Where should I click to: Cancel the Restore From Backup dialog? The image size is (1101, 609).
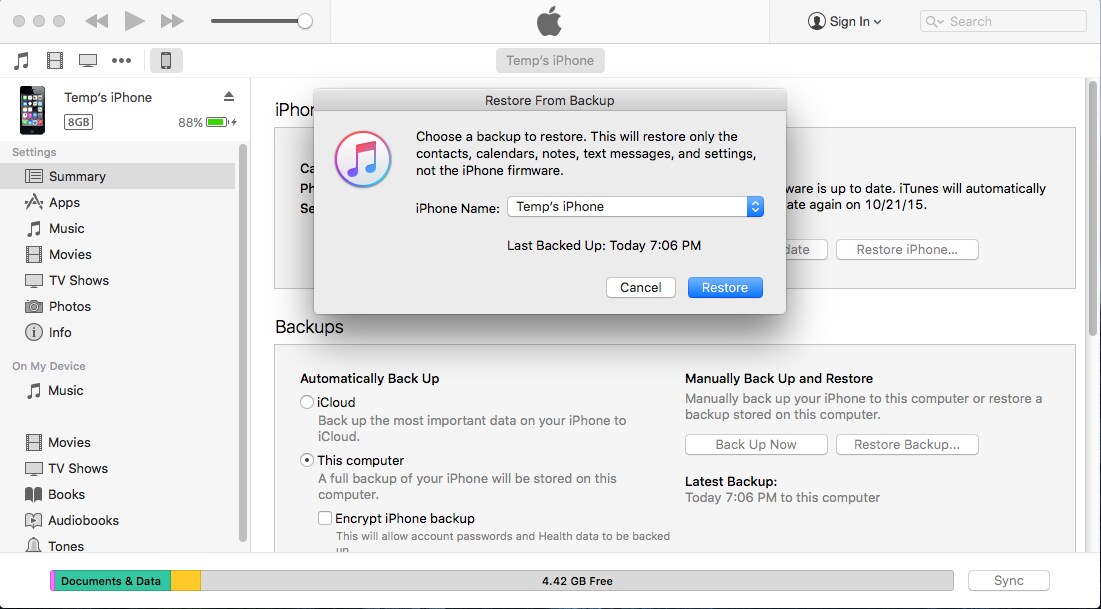pyautogui.click(x=640, y=287)
